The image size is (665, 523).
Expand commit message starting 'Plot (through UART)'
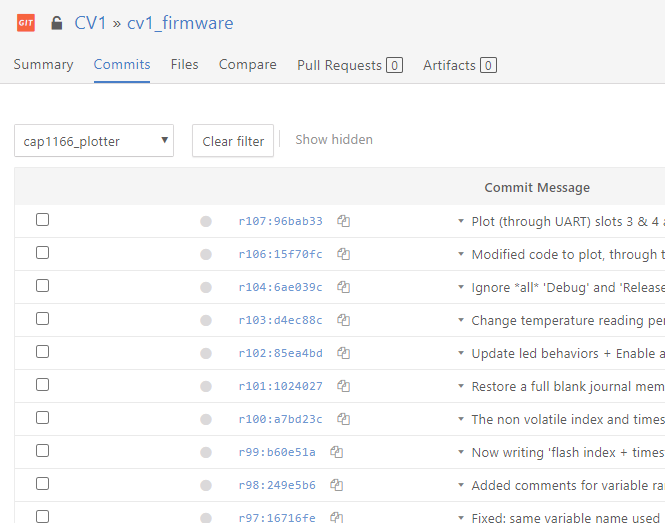pos(461,221)
